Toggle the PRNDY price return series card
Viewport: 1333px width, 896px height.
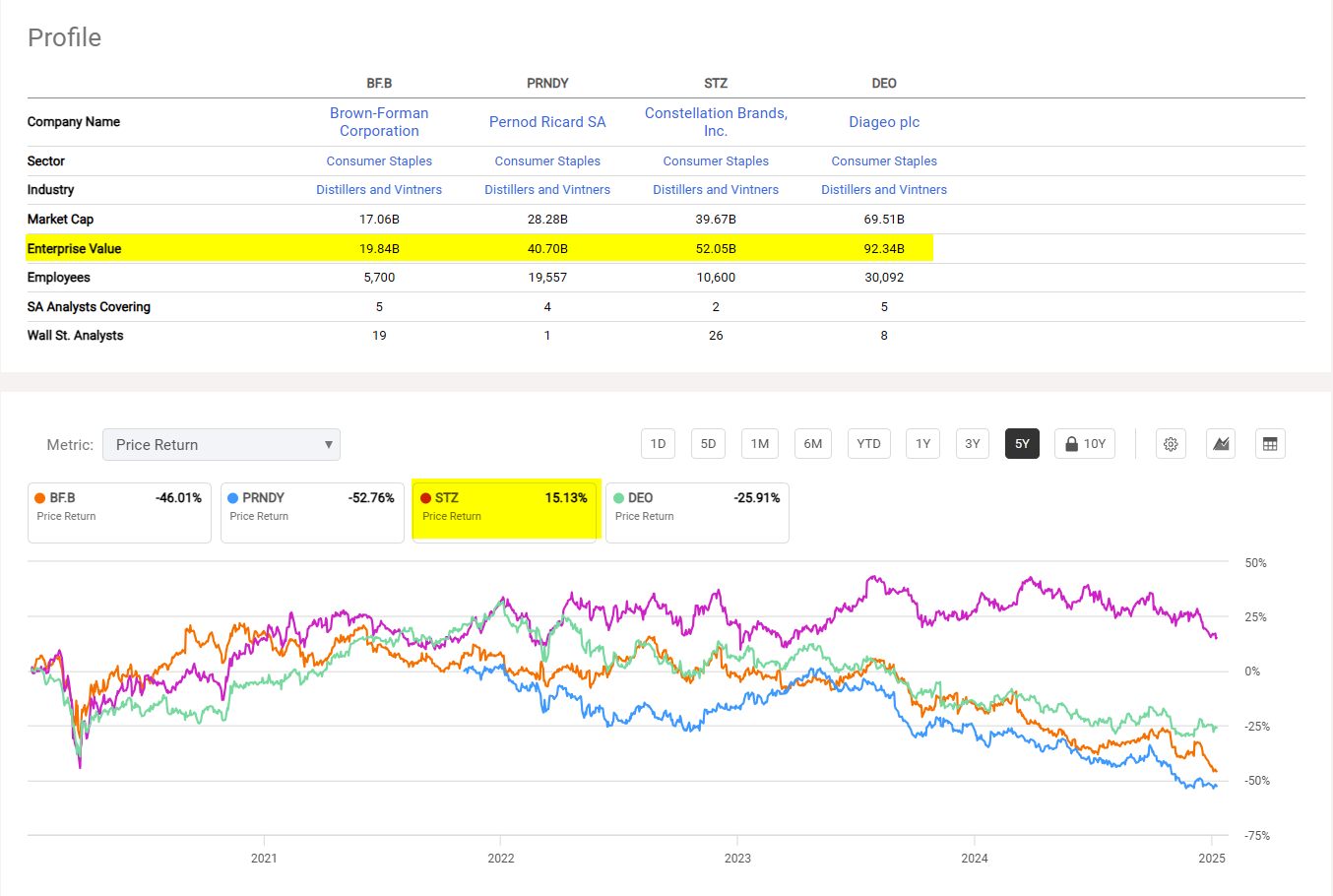(x=312, y=512)
